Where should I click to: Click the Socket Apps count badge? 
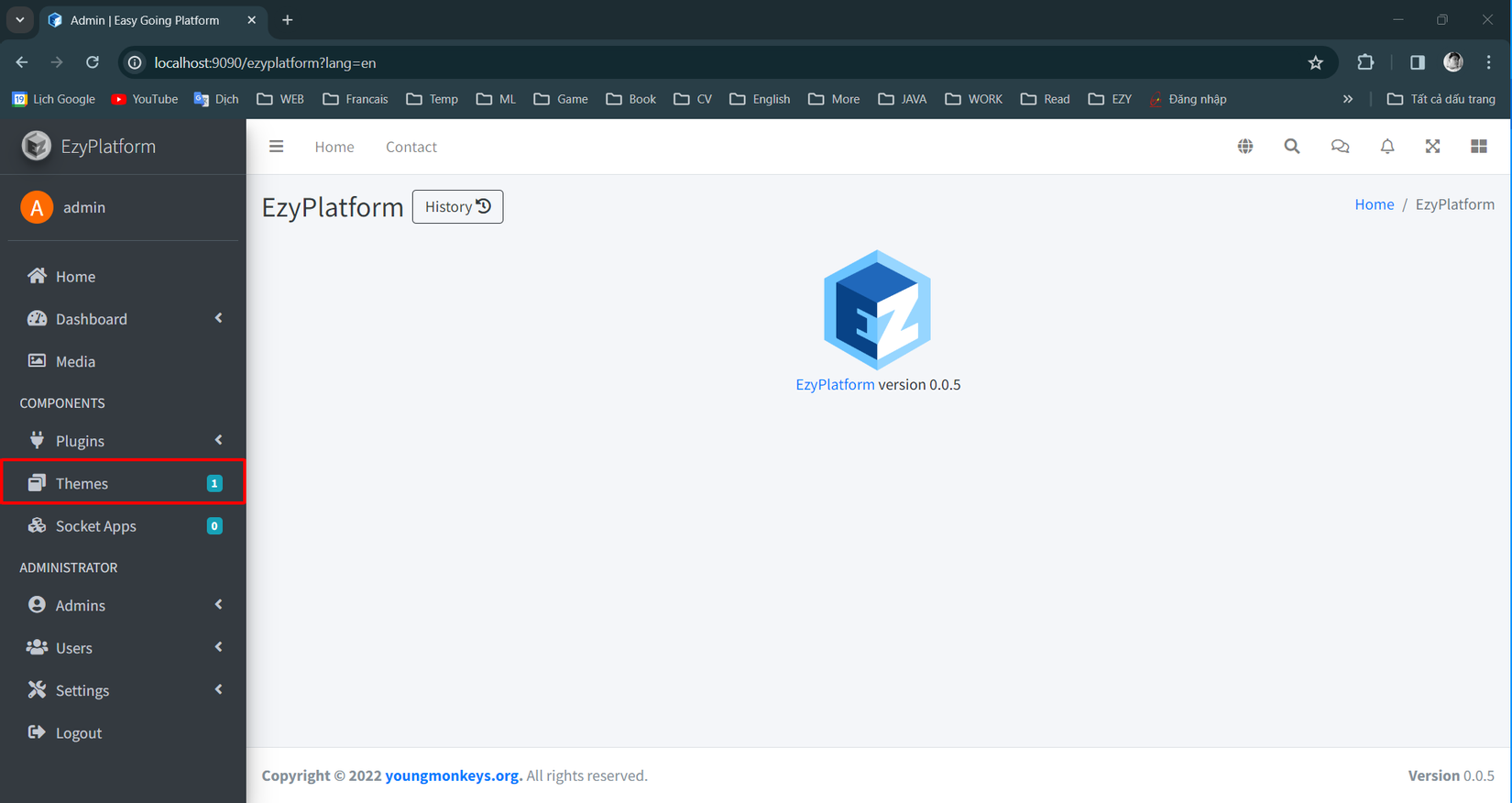tap(214, 526)
